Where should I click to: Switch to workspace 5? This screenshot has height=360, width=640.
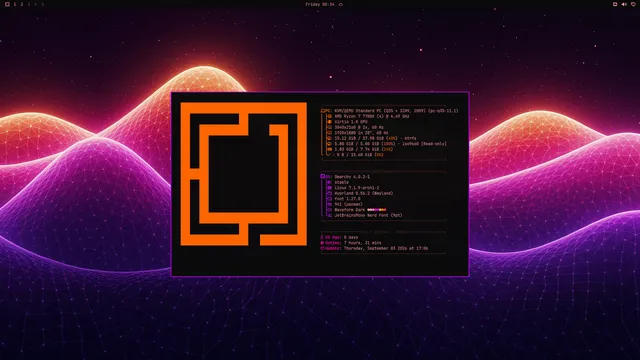[x=42, y=4]
